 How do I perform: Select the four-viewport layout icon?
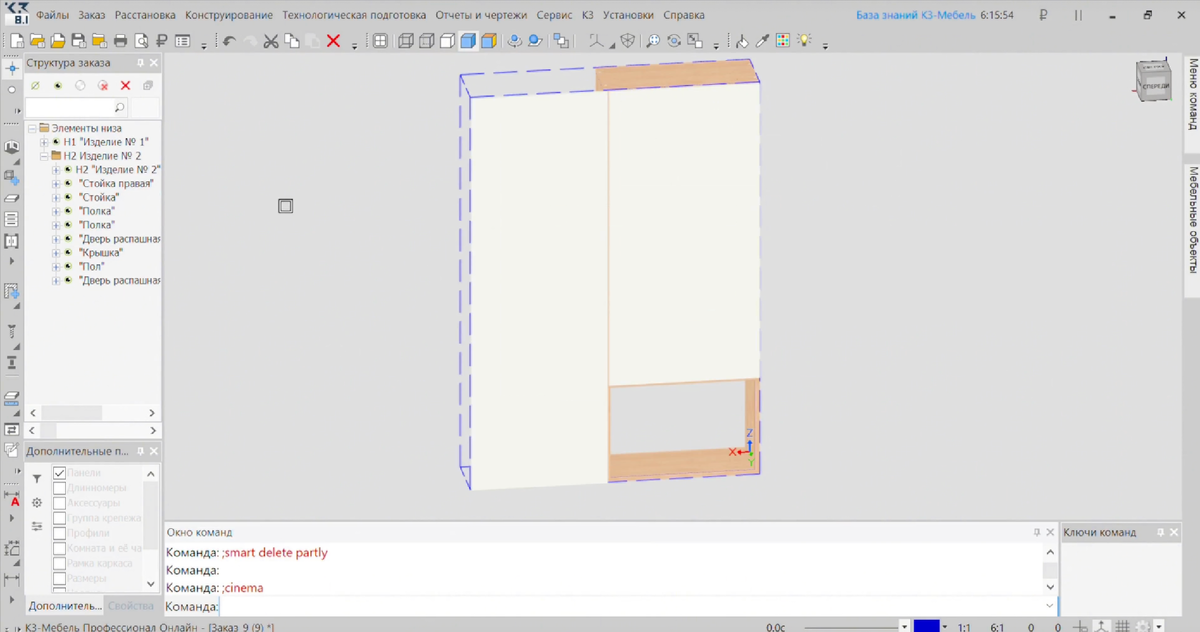[x=380, y=41]
